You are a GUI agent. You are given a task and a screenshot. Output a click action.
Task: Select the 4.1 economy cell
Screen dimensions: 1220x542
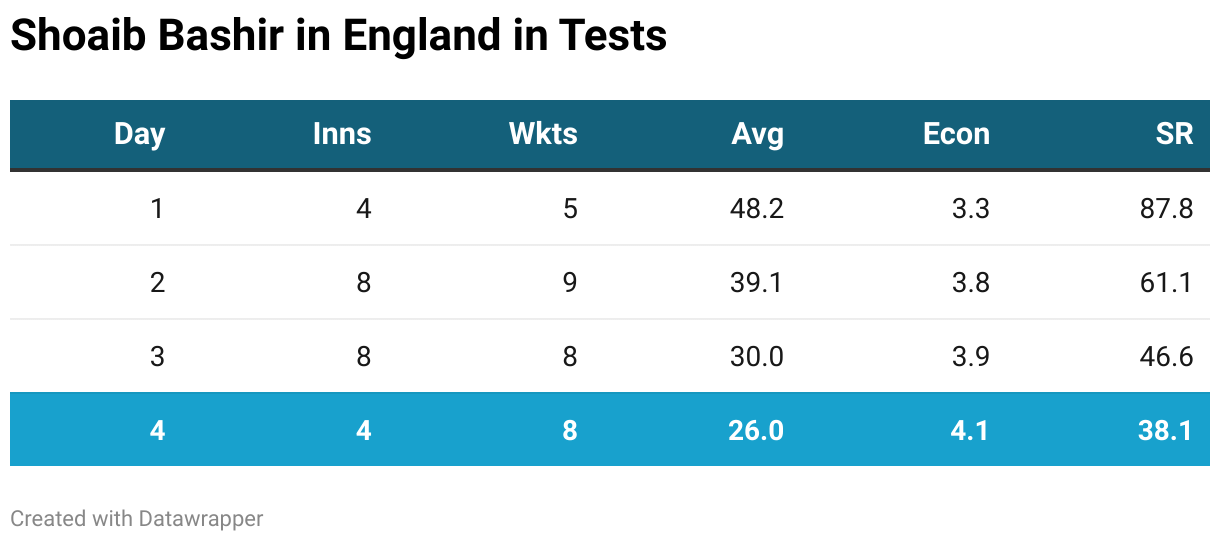click(x=970, y=430)
